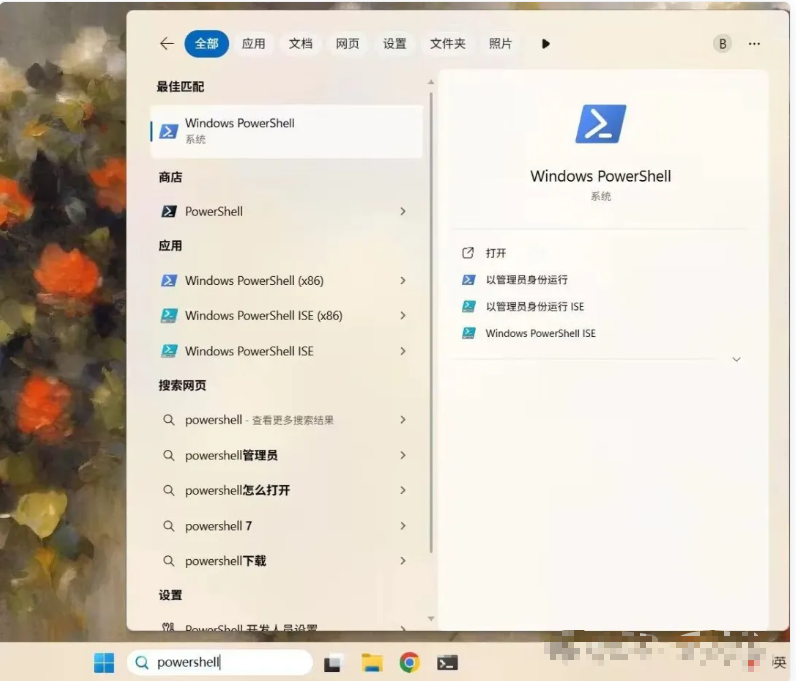Expand the powershell管理员 suggestion chevron
Screen dimensions: 796x681
click(x=403, y=456)
